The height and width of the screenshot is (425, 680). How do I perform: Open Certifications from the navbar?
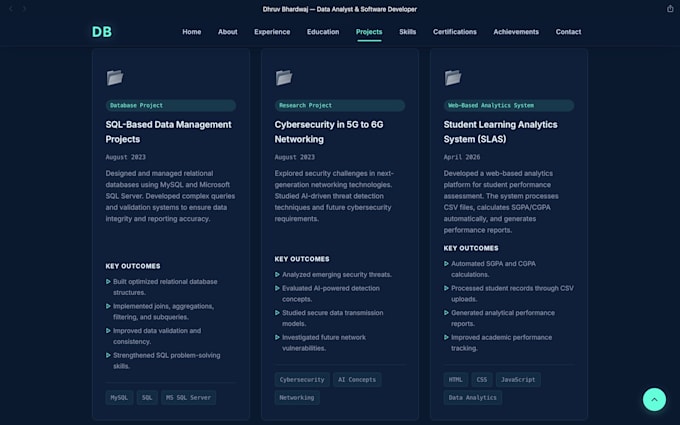tap(454, 32)
